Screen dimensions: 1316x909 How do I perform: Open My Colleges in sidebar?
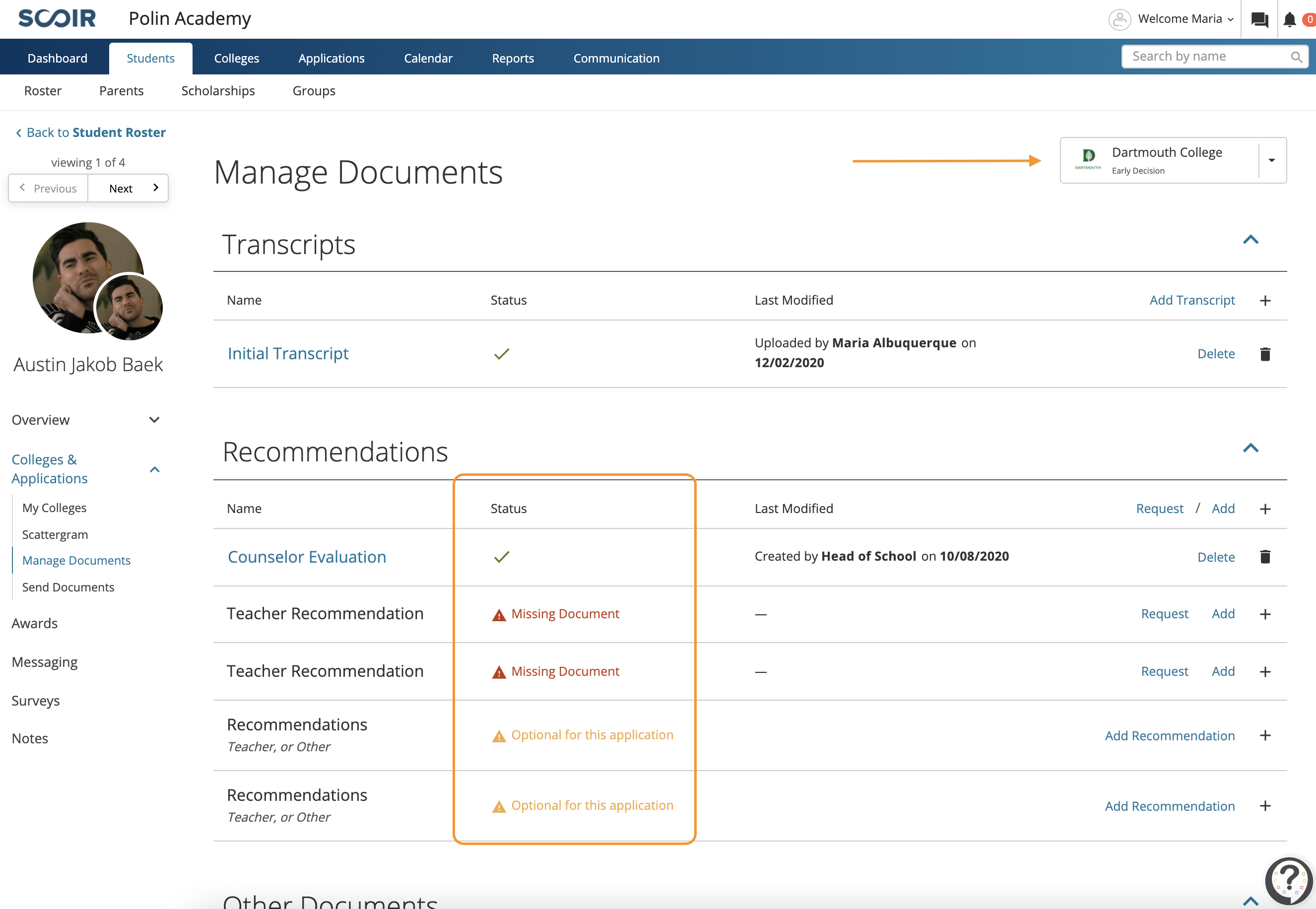(x=54, y=508)
